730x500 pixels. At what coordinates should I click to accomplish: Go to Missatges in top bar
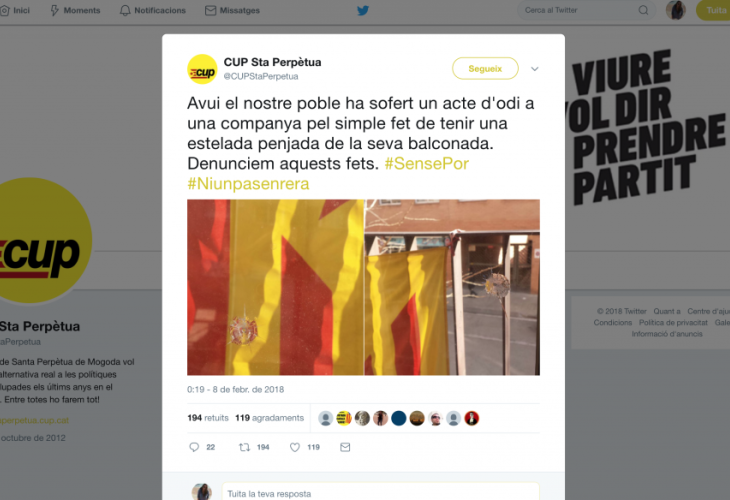232,10
